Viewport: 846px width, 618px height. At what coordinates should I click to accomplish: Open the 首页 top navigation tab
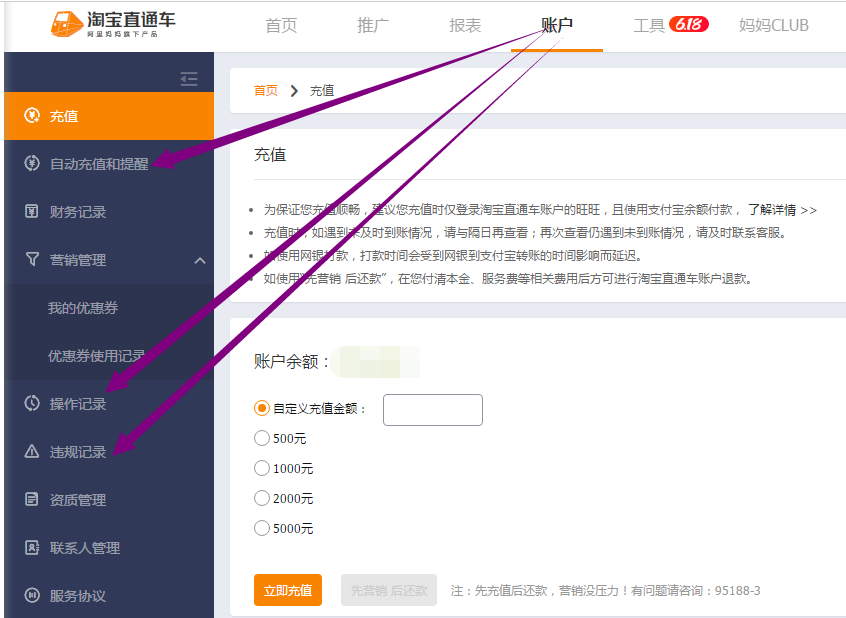click(x=281, y=25)
